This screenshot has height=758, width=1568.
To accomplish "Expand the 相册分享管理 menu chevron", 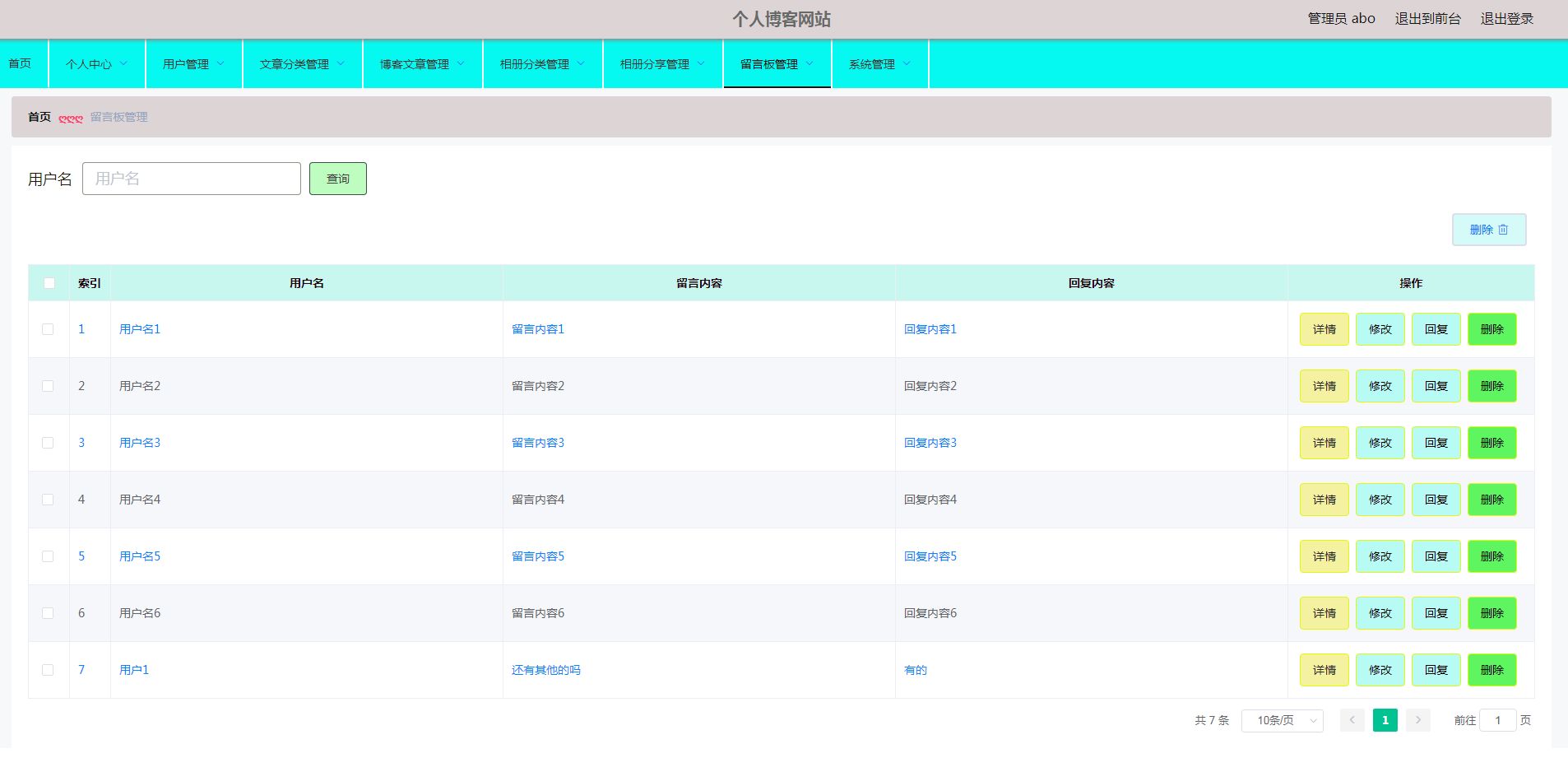I will pos(701,63).
